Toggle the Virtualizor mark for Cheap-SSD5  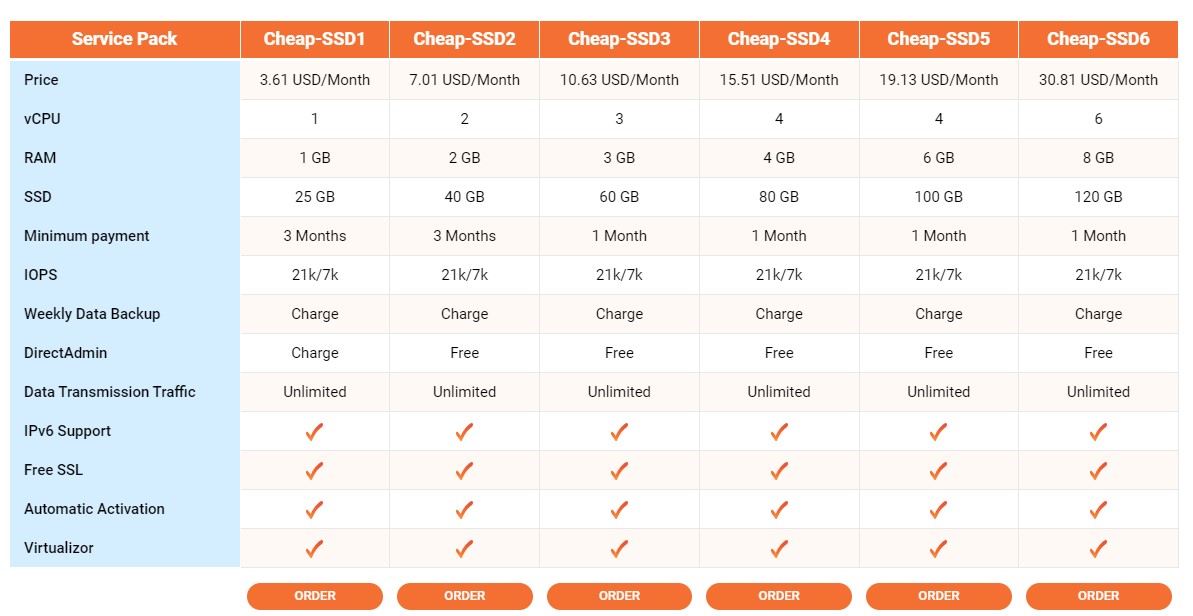pyautogui.click(x=938, y=548)
